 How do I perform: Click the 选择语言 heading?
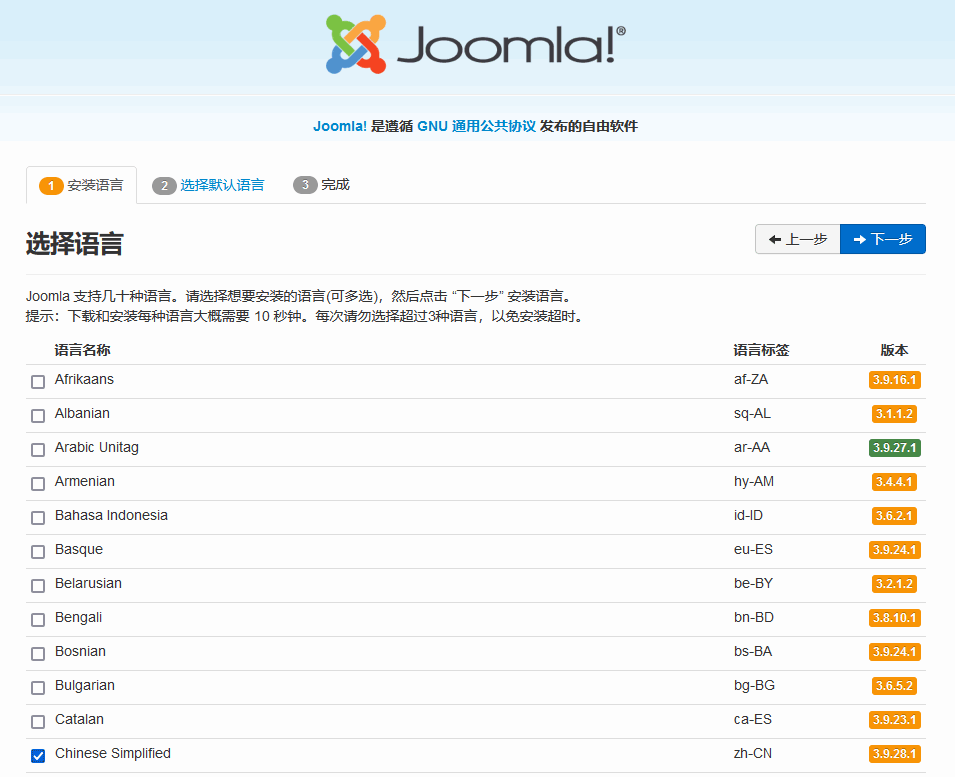tap(75, 244)
